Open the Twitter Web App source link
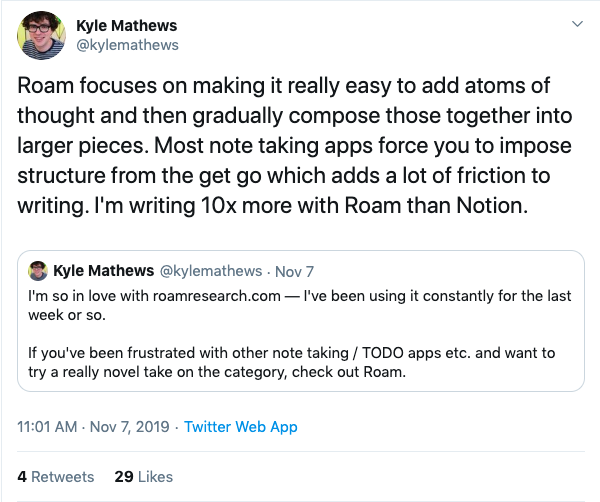This screenshot has width=600, height=502. (241, 427)
